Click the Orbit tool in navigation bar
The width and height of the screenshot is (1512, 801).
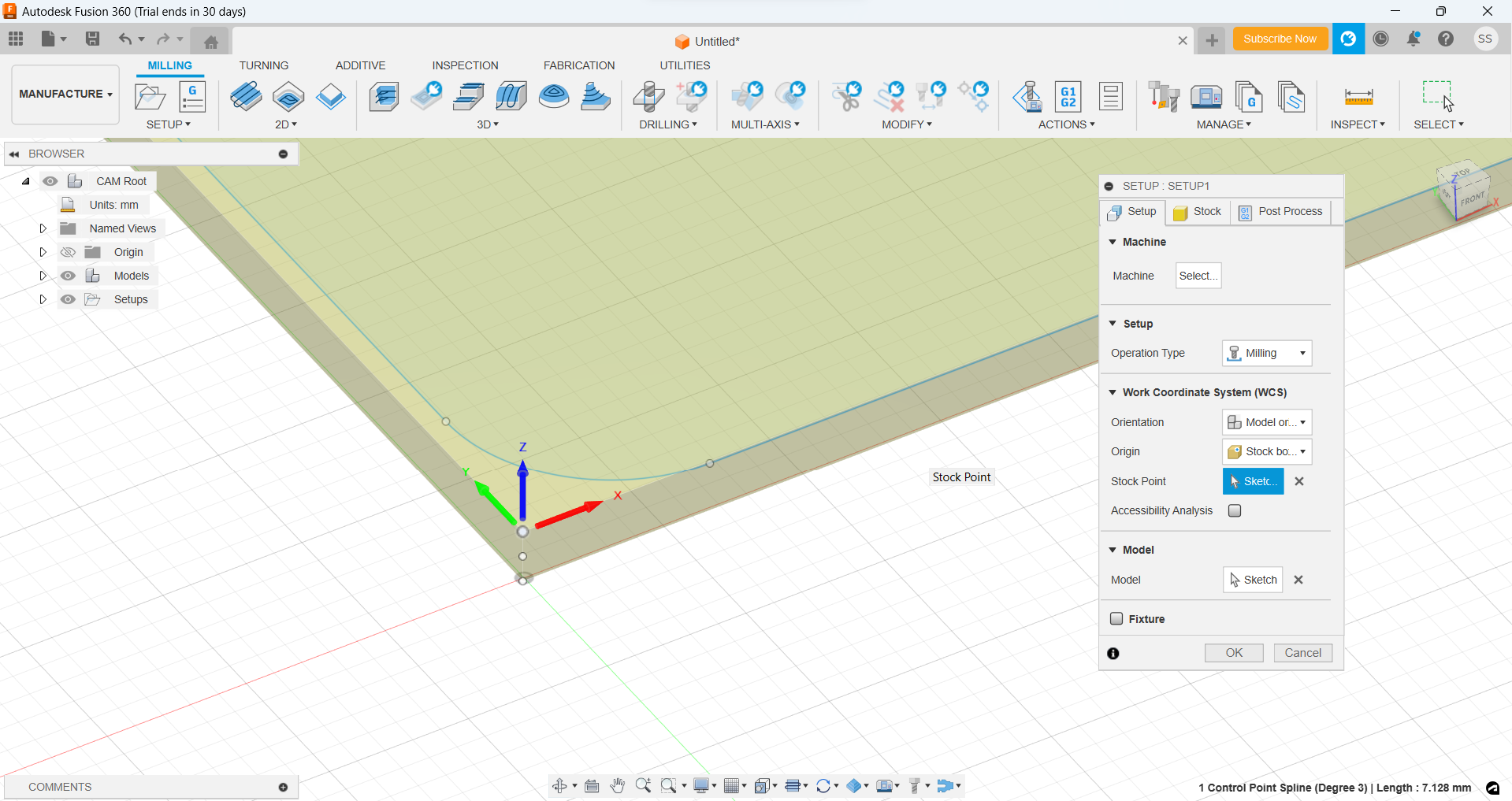coord(559,785)
